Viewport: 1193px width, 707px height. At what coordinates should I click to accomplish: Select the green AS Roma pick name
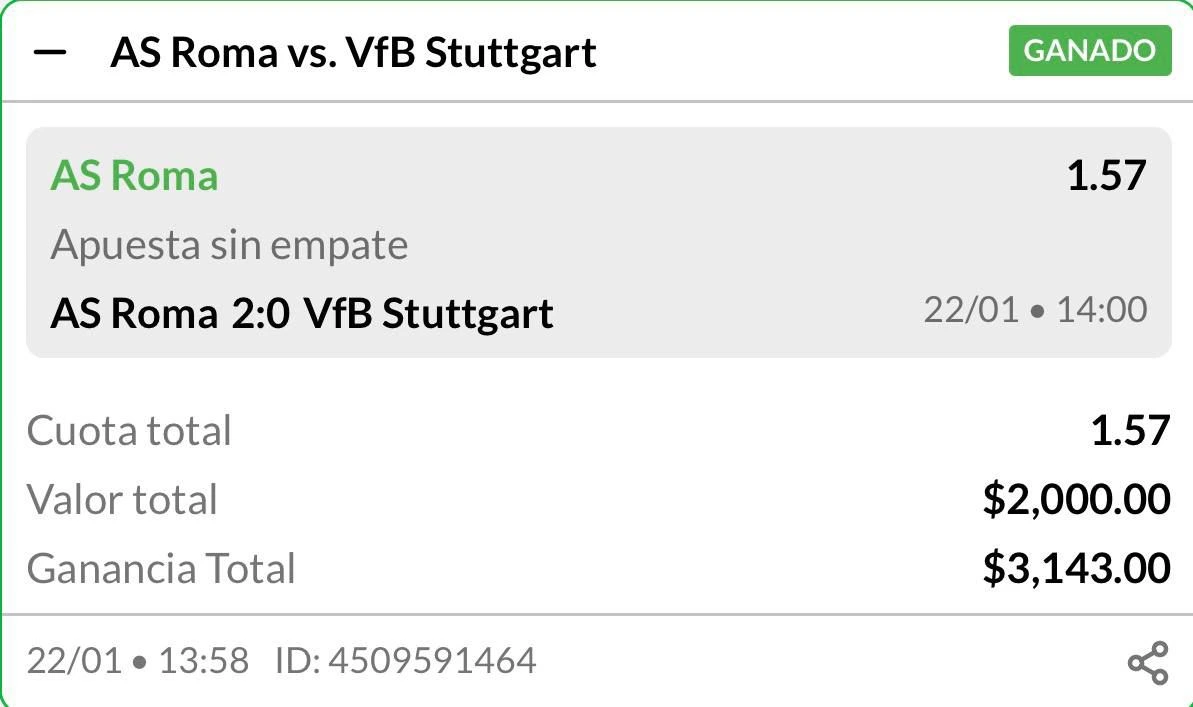pyautogui.click(x=134, y=176)
